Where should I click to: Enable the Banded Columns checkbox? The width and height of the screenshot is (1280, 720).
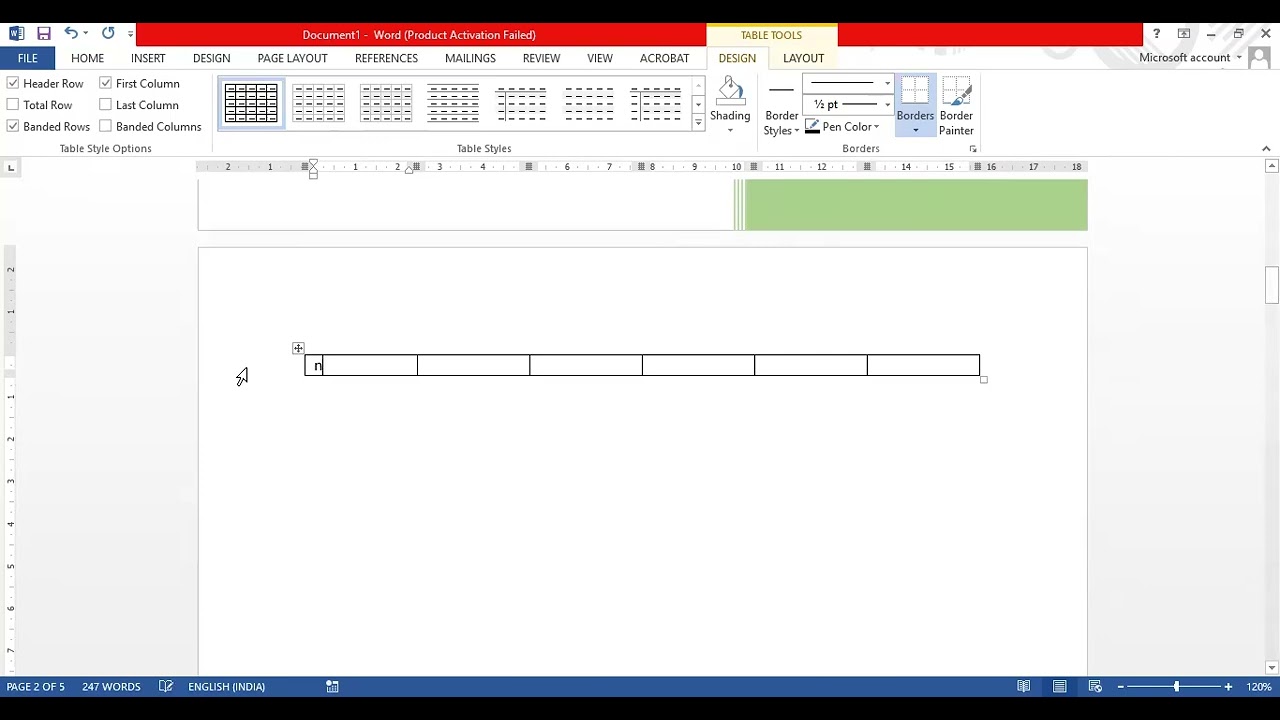(x=105, y=127)
